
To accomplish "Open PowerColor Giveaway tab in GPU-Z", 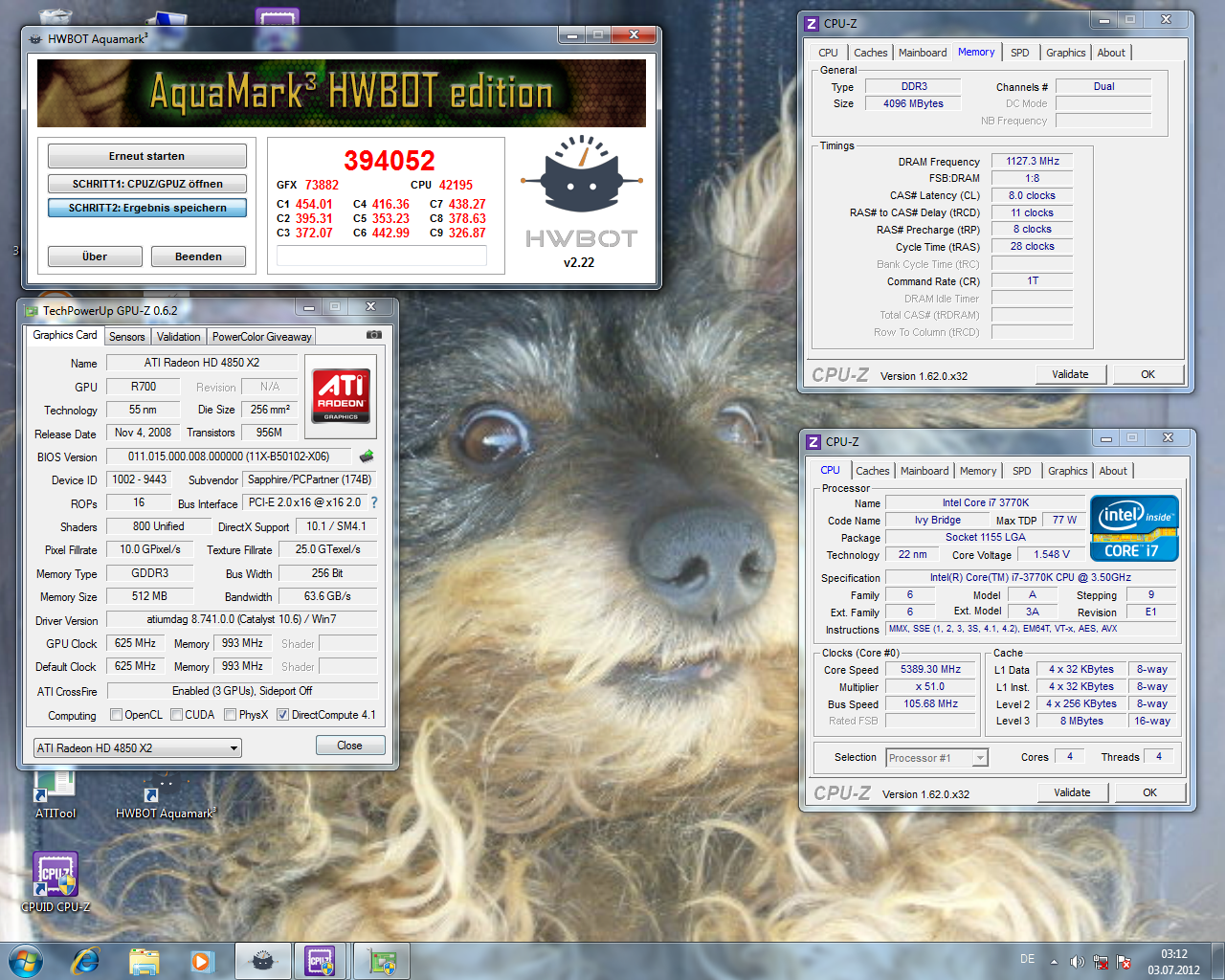I will pyautogui.click(x=261, y=337).
